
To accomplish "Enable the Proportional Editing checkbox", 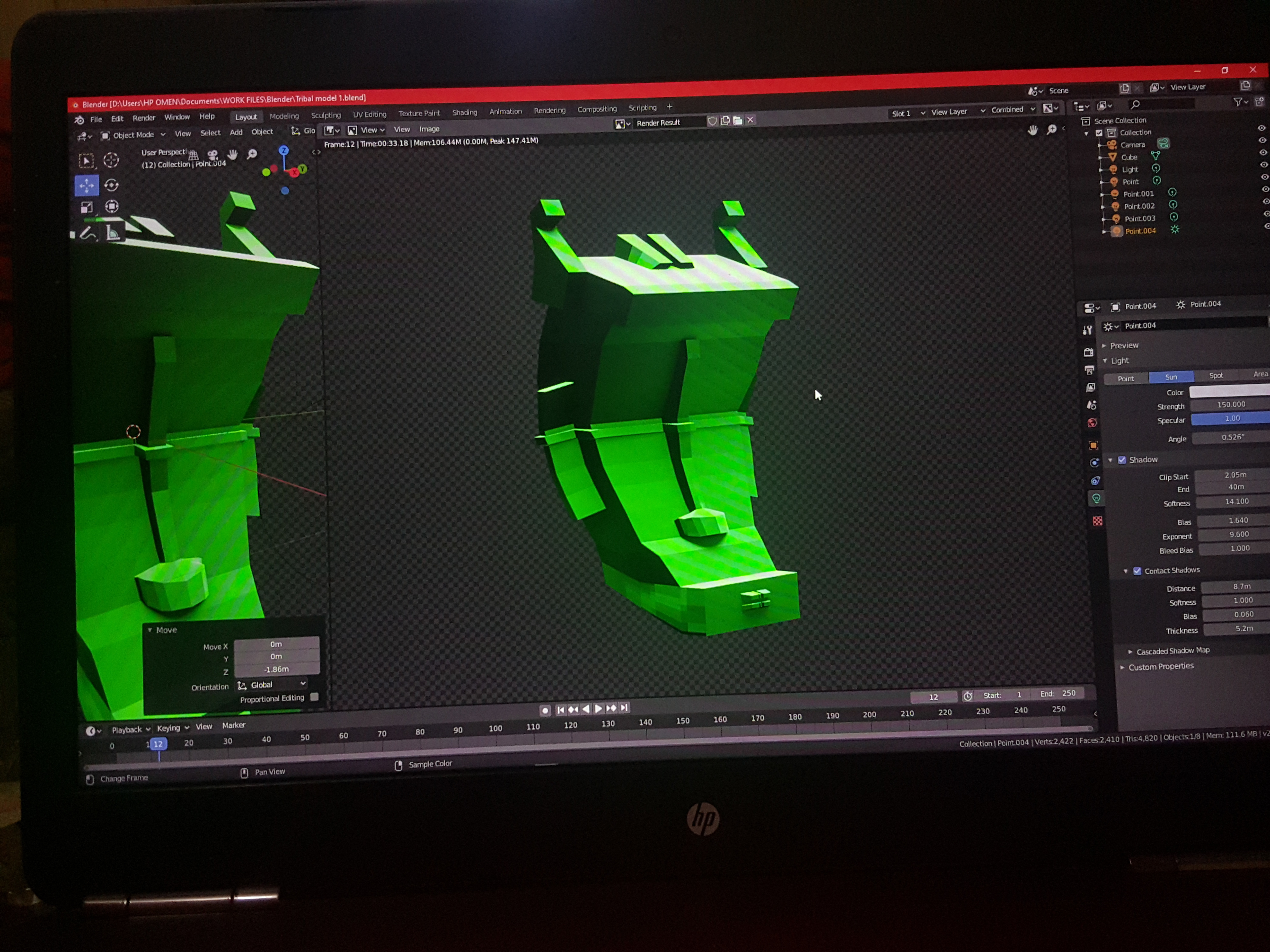I will pos(314,696).
